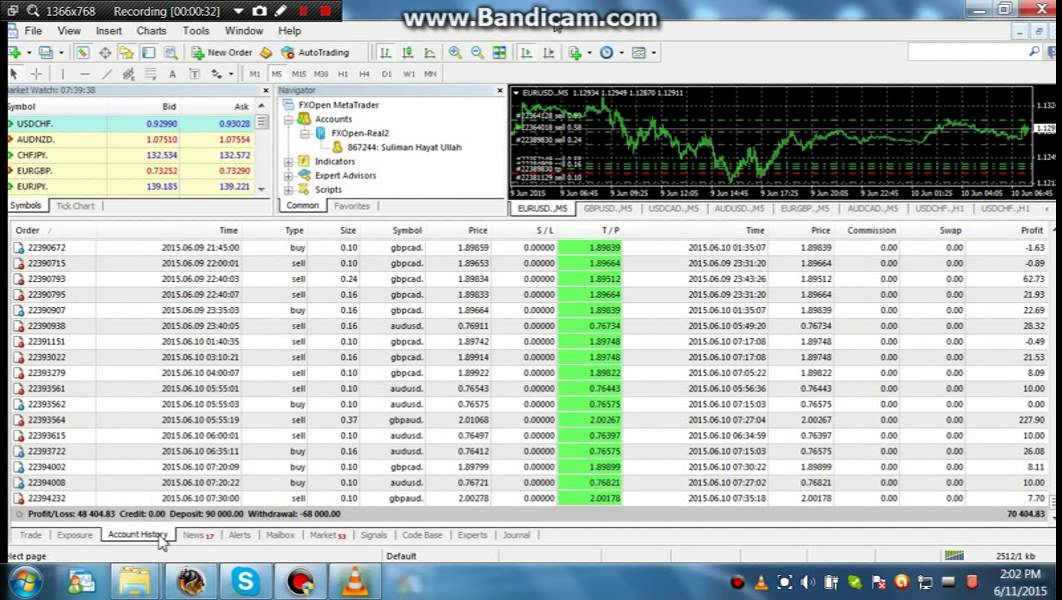Open a new chart with the green plus icon
1062x600 pixels.
coord(15,52)
